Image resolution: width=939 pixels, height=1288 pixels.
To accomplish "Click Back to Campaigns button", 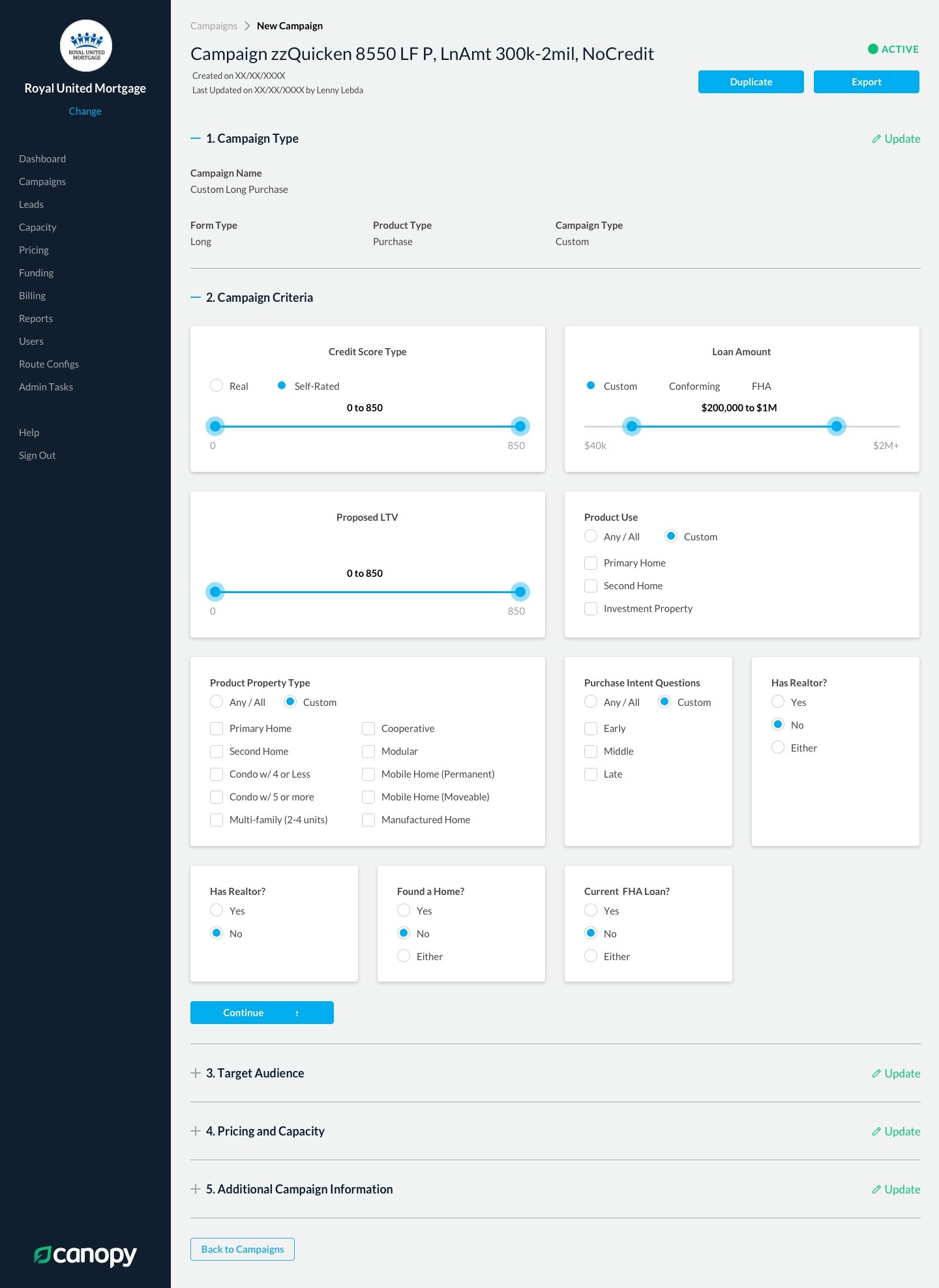I will click(x=243, y=1249).
